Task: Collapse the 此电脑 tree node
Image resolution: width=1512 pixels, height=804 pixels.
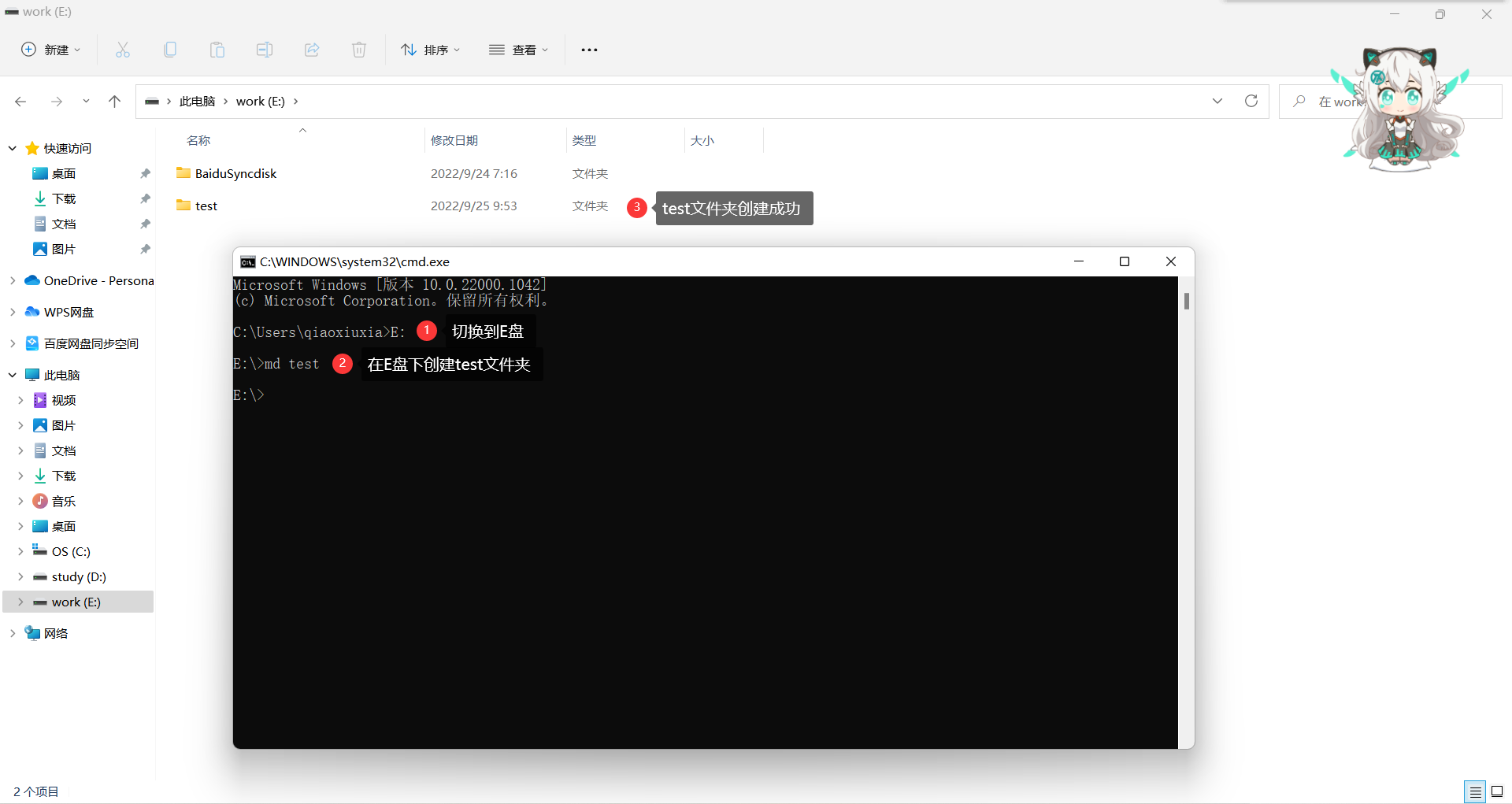Action: pyautogui.click(x=13, y=375)
